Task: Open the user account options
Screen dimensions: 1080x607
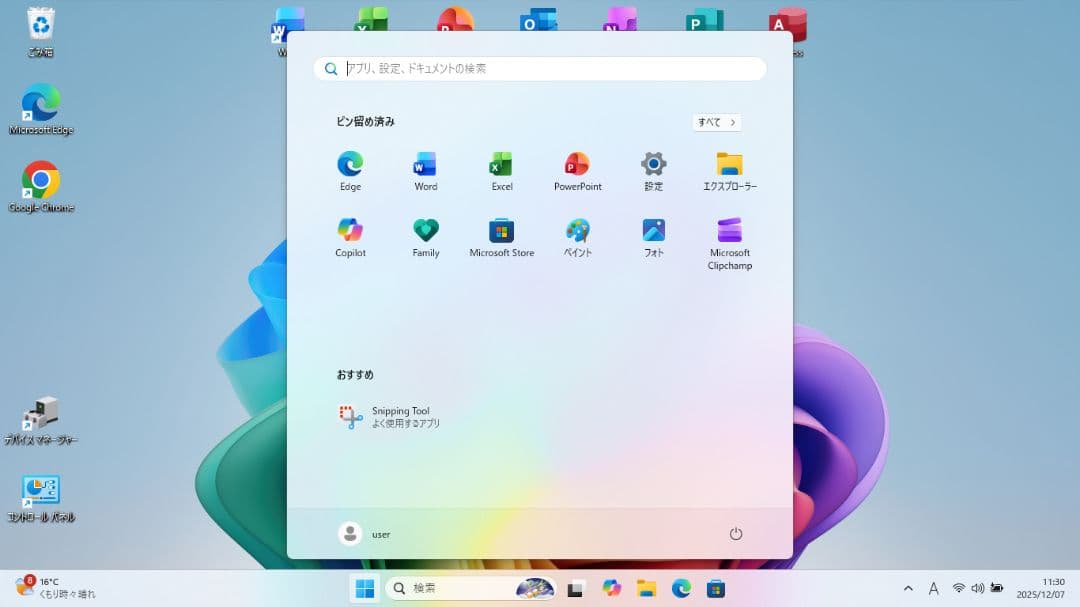Action: [365, 534]
